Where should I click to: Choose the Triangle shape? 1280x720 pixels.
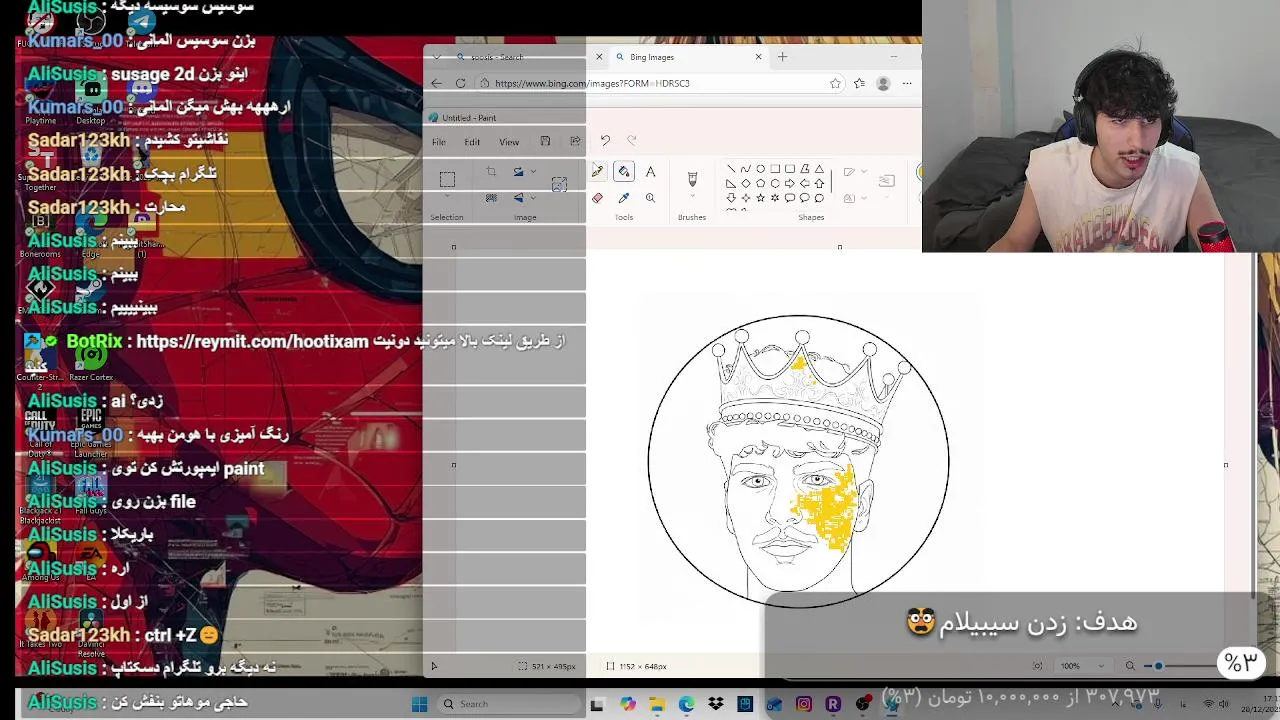819,169
